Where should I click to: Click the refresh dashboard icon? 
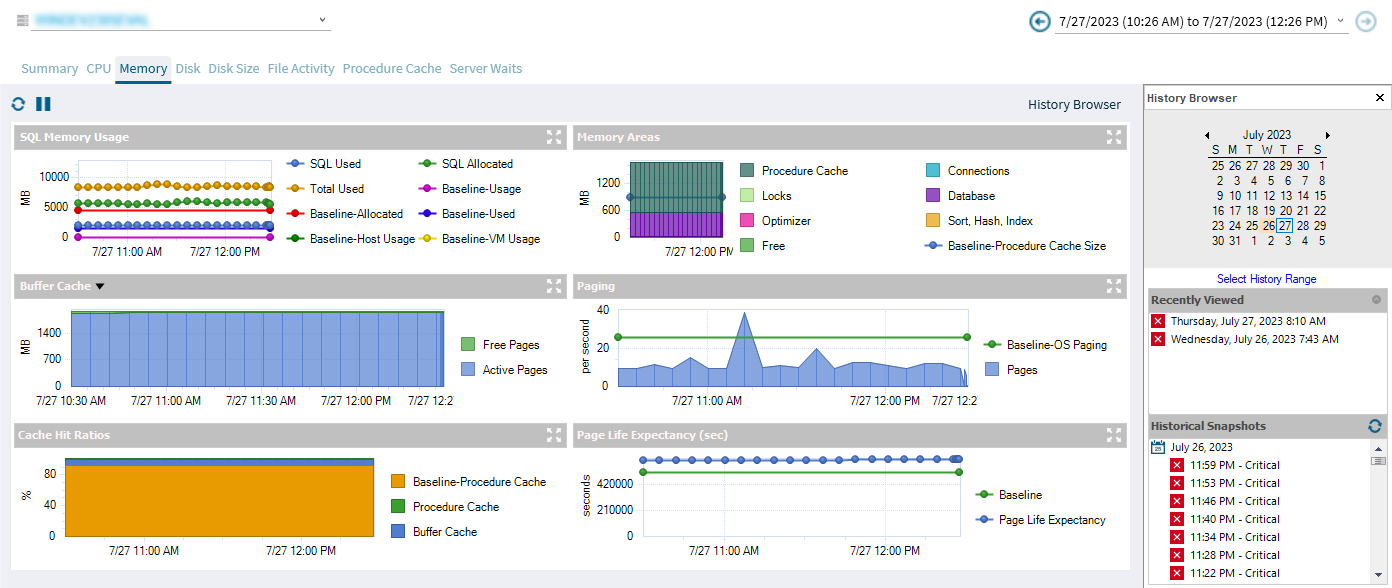coord(18,104)
